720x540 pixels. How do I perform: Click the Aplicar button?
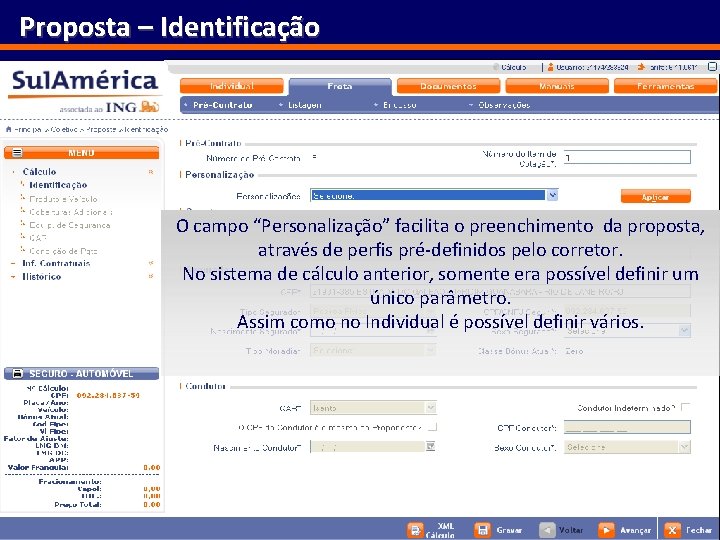(x=655, y=197)
